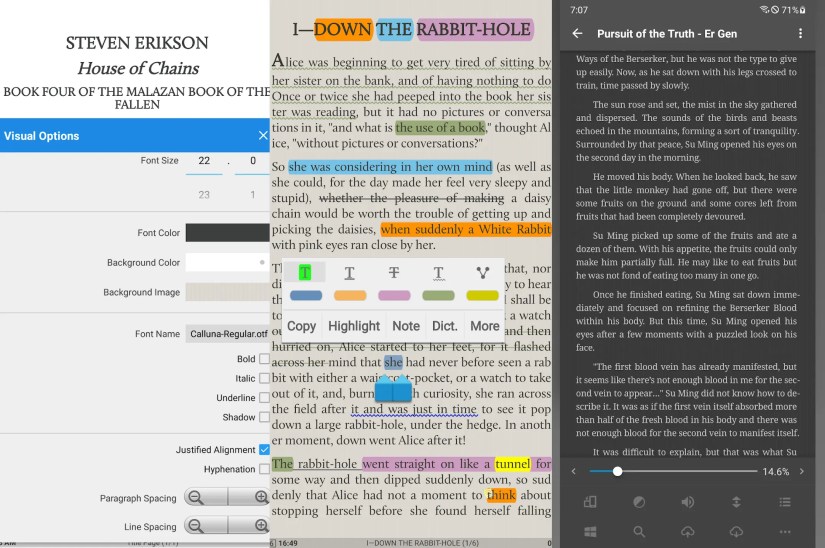Click the cloud download icon
This screenshot has height=548, width=825.
click(x=736, y=532)
